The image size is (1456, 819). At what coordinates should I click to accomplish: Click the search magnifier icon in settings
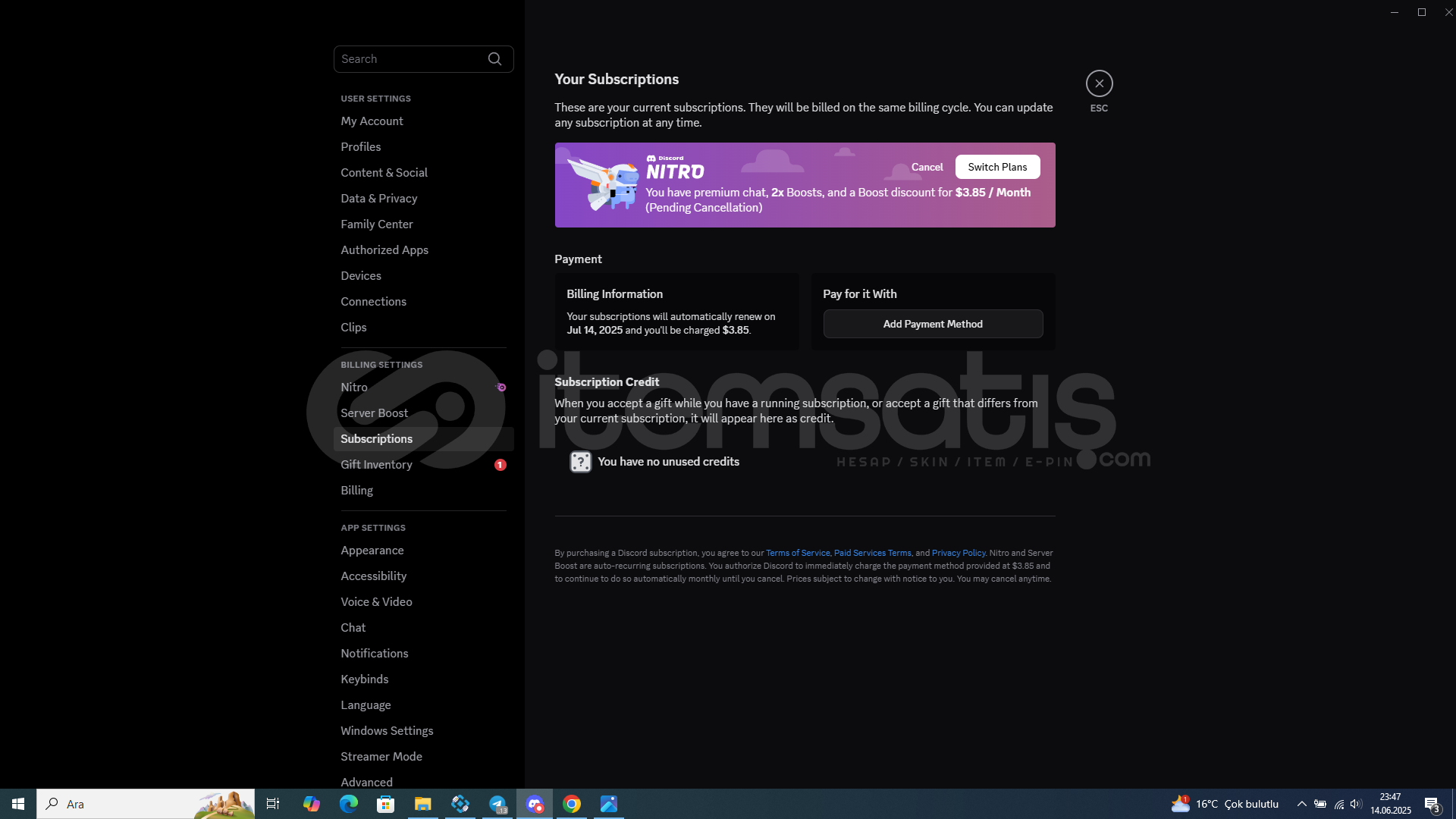pyautogui.click(x=494, y=59)
